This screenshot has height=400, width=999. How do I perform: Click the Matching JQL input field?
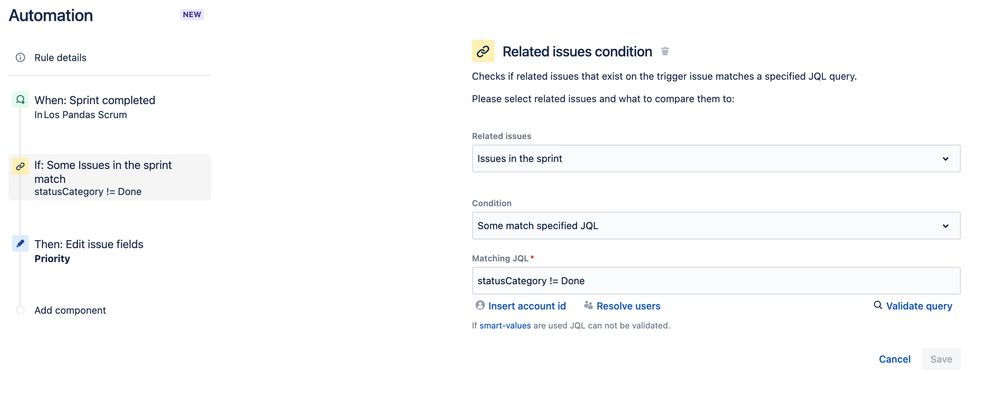[715, 281]
